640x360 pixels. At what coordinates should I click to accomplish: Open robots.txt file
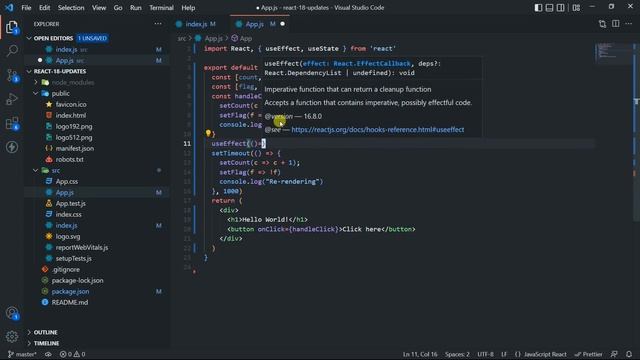69,160
